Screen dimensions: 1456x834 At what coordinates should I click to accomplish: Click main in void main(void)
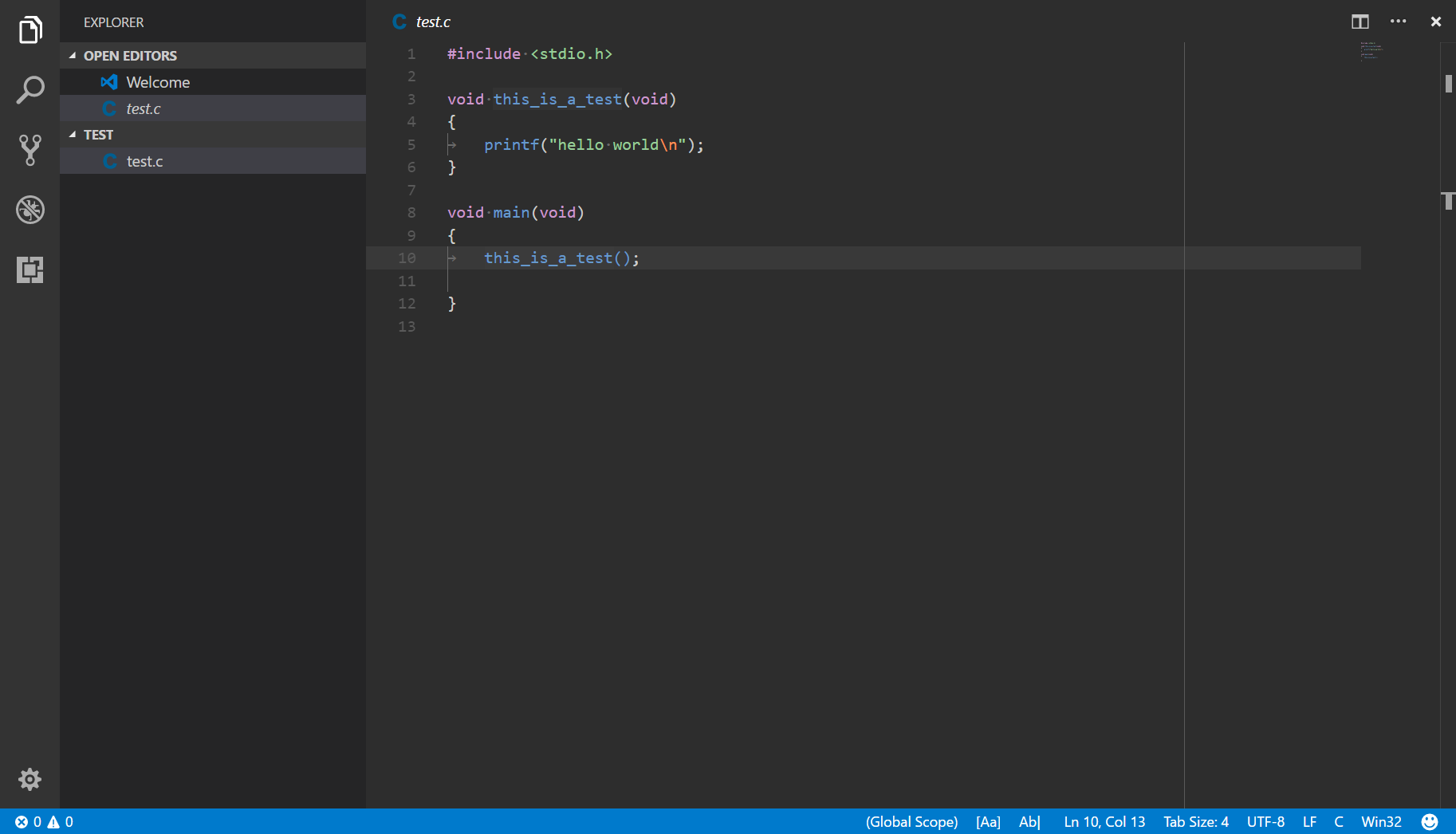511,212
